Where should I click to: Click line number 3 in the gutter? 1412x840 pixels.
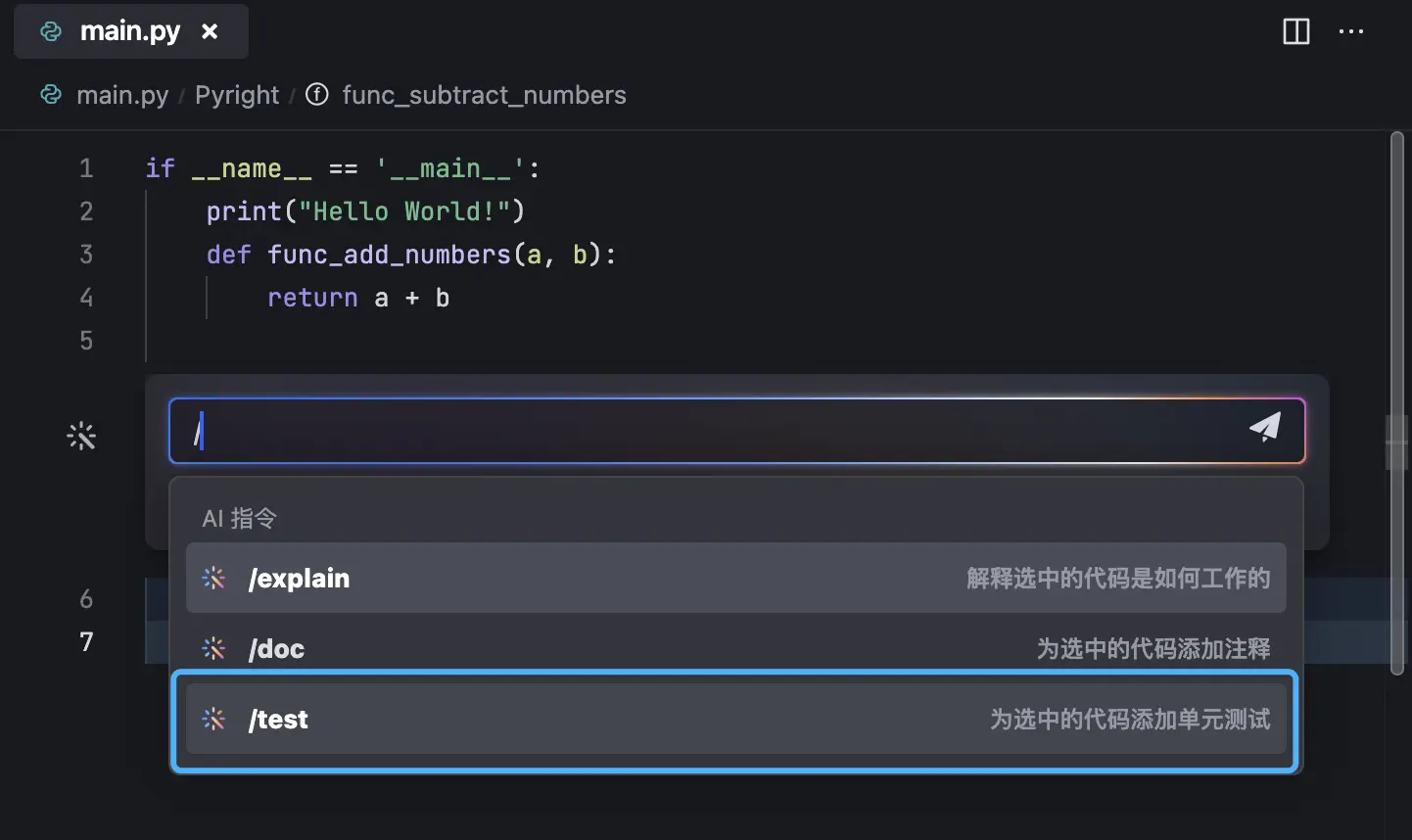click(x=86, y=255)
